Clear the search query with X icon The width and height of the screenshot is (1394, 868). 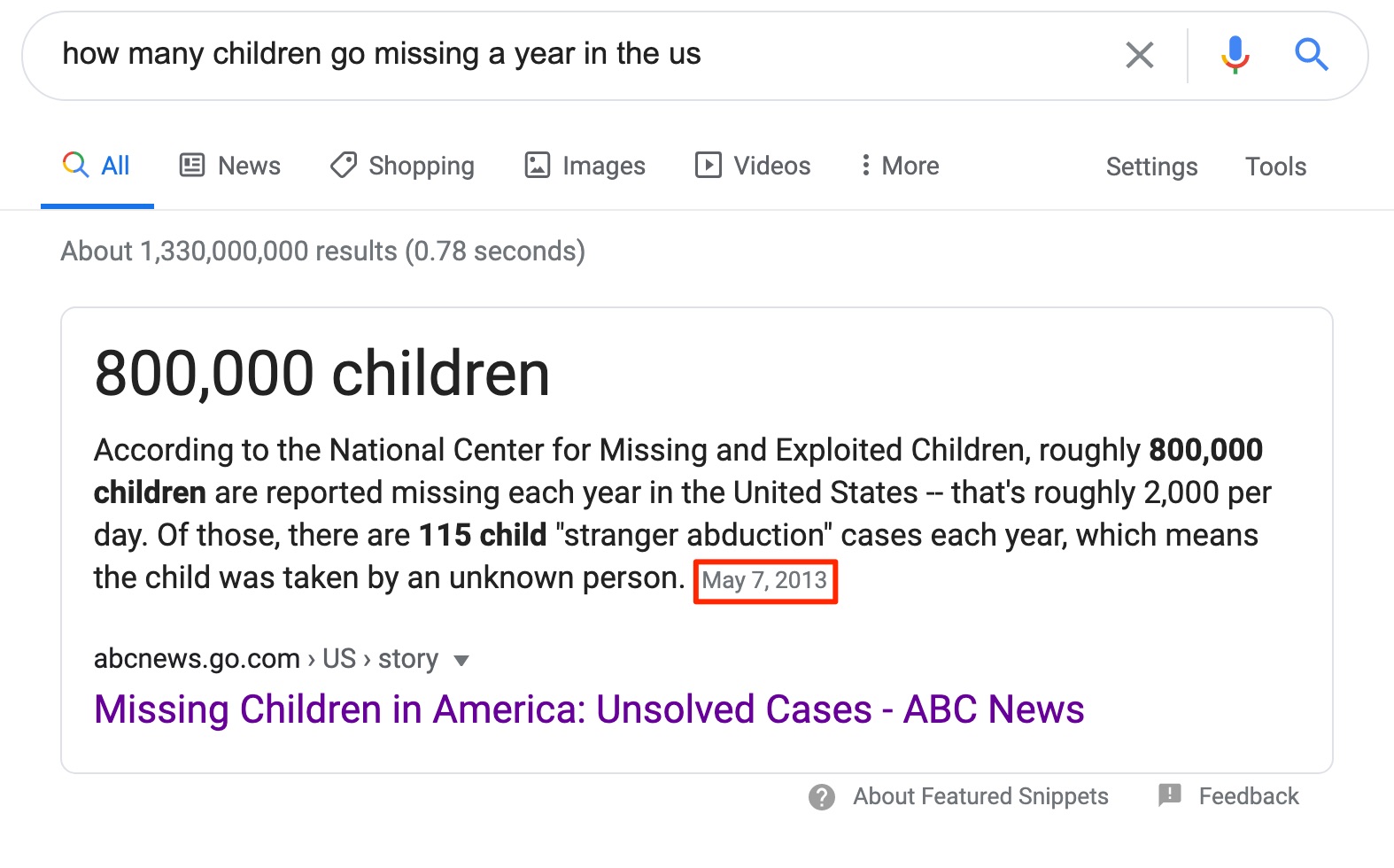tap(1139, 55)
